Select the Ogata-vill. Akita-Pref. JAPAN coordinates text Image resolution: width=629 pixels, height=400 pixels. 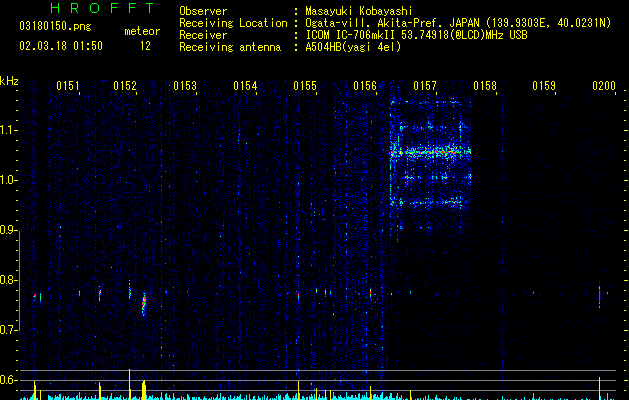click(x=458, y=23)
